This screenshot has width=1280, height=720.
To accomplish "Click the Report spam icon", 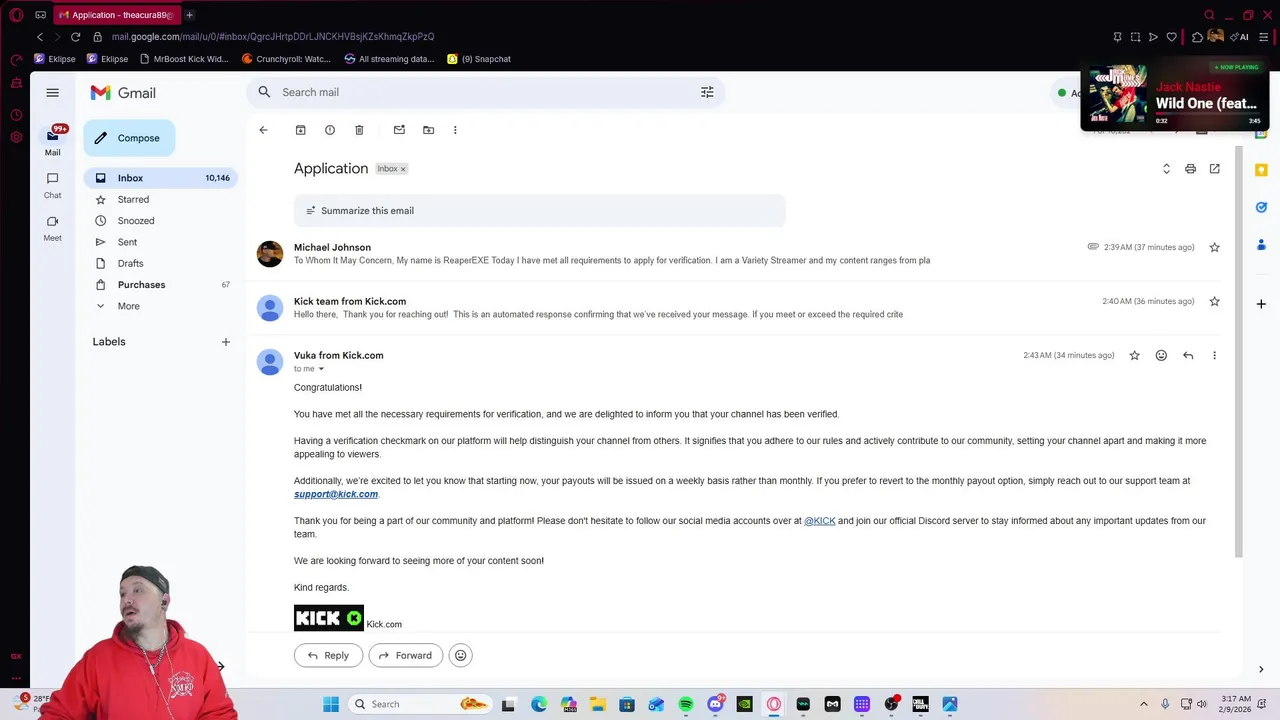I will tap(330, 130).
